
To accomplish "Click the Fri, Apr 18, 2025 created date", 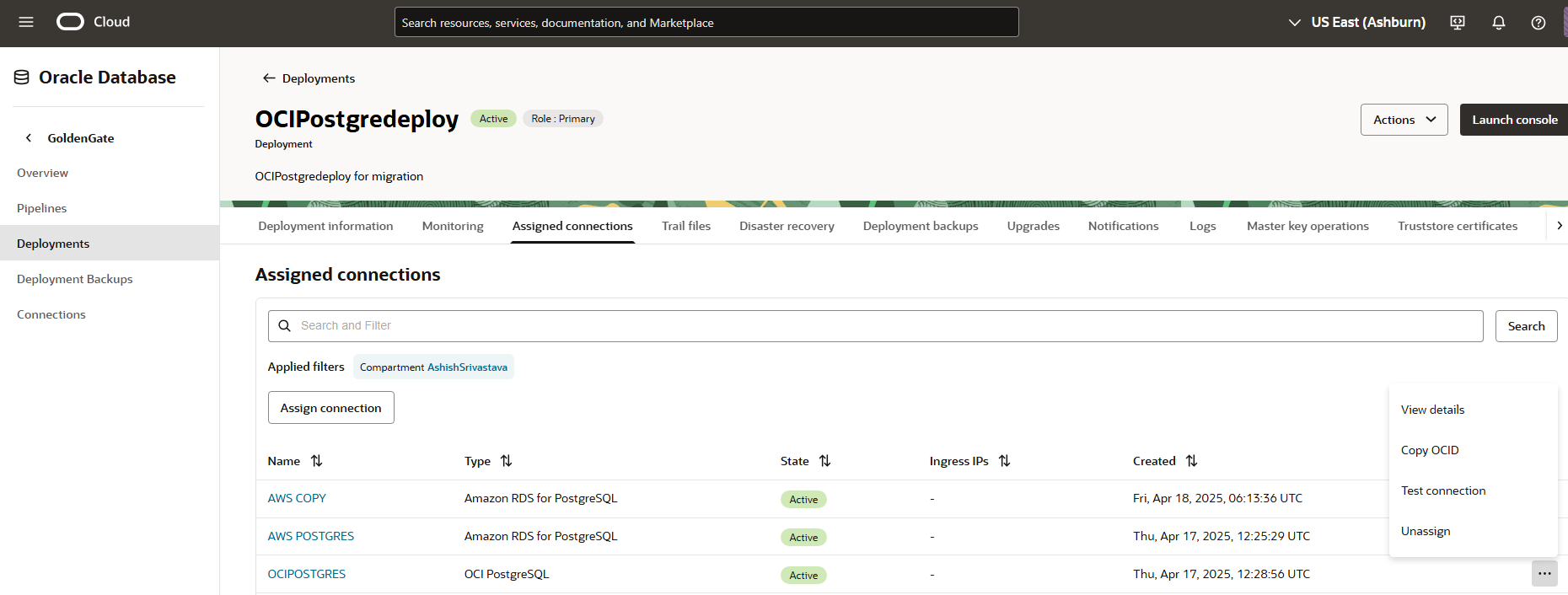I will [x=1217, y=498].
